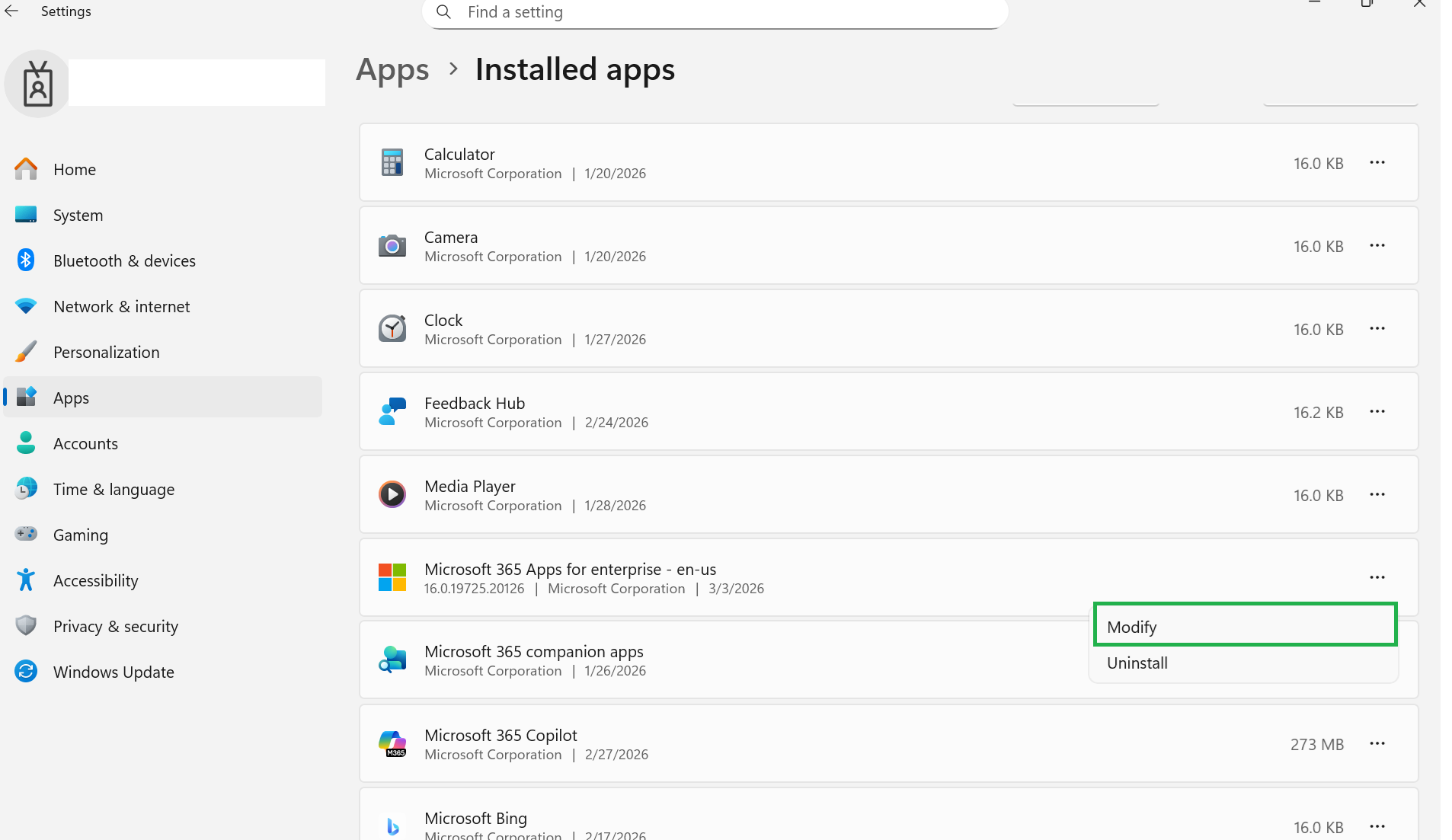
Task: Click the Accounts person icon
Action: [x=26, y=443]
